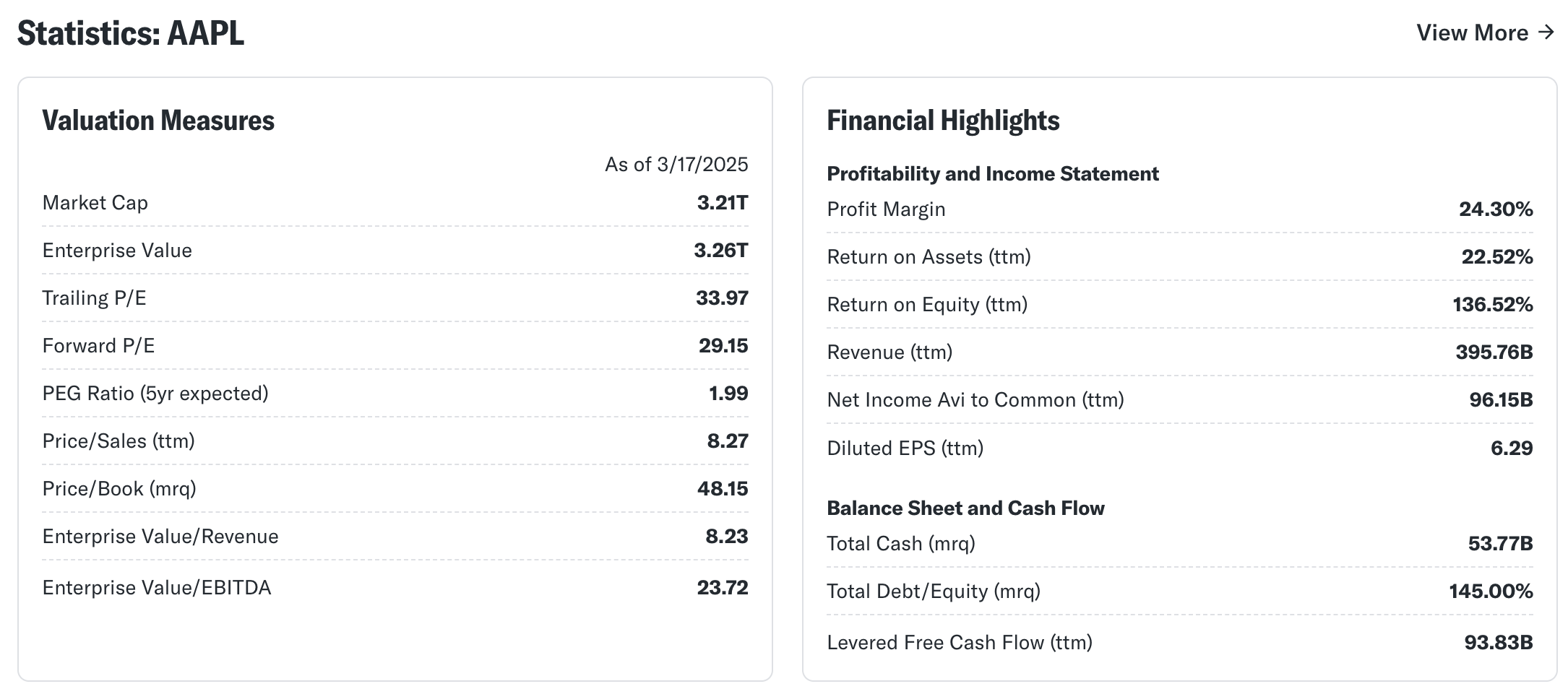Select the 24.30% profit margin value
The width and height of the screenshot is (1568, 689).
[x=1496, y=209]
